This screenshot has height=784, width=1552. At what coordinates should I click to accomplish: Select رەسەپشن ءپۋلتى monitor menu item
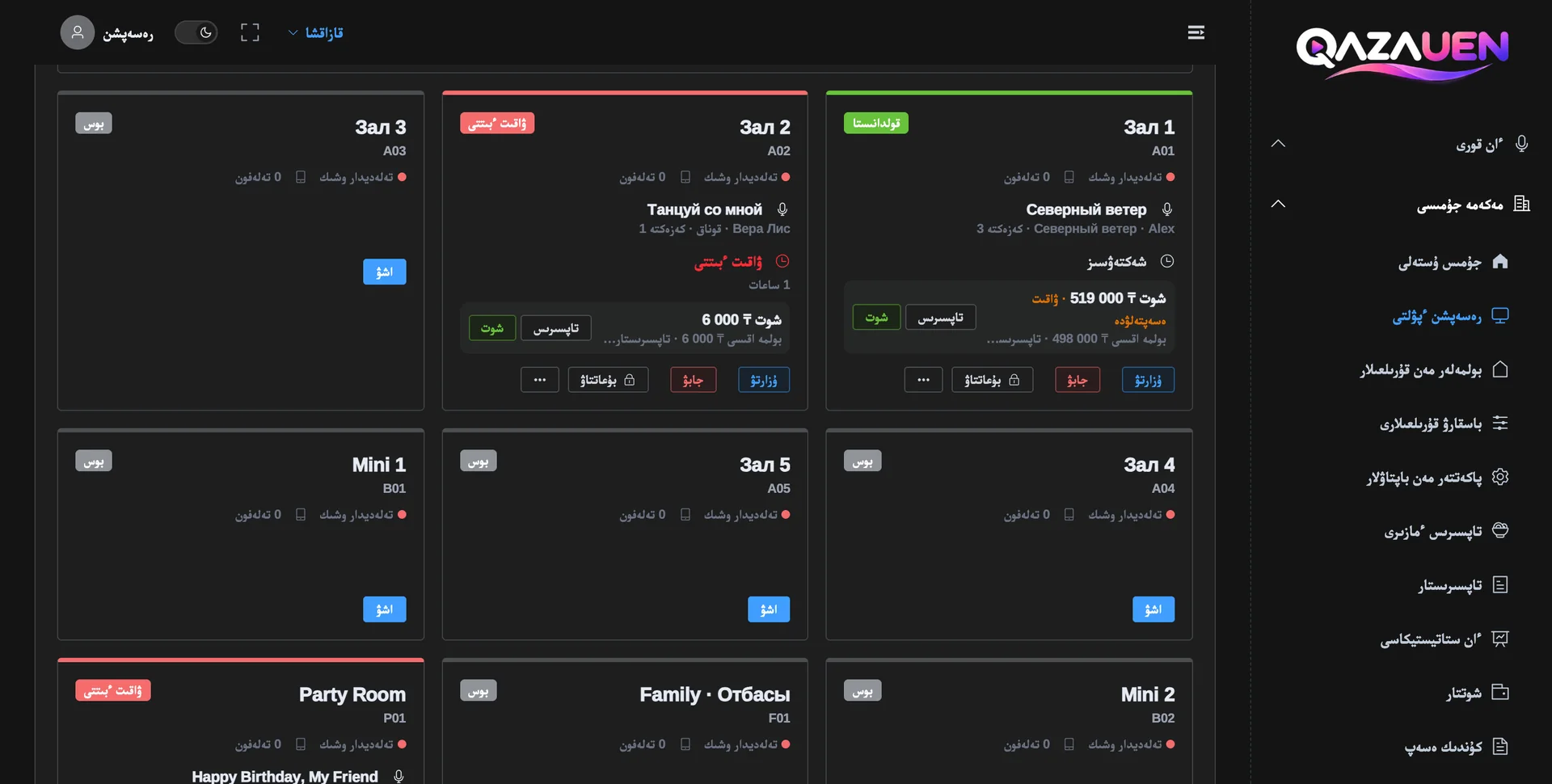1450,316
